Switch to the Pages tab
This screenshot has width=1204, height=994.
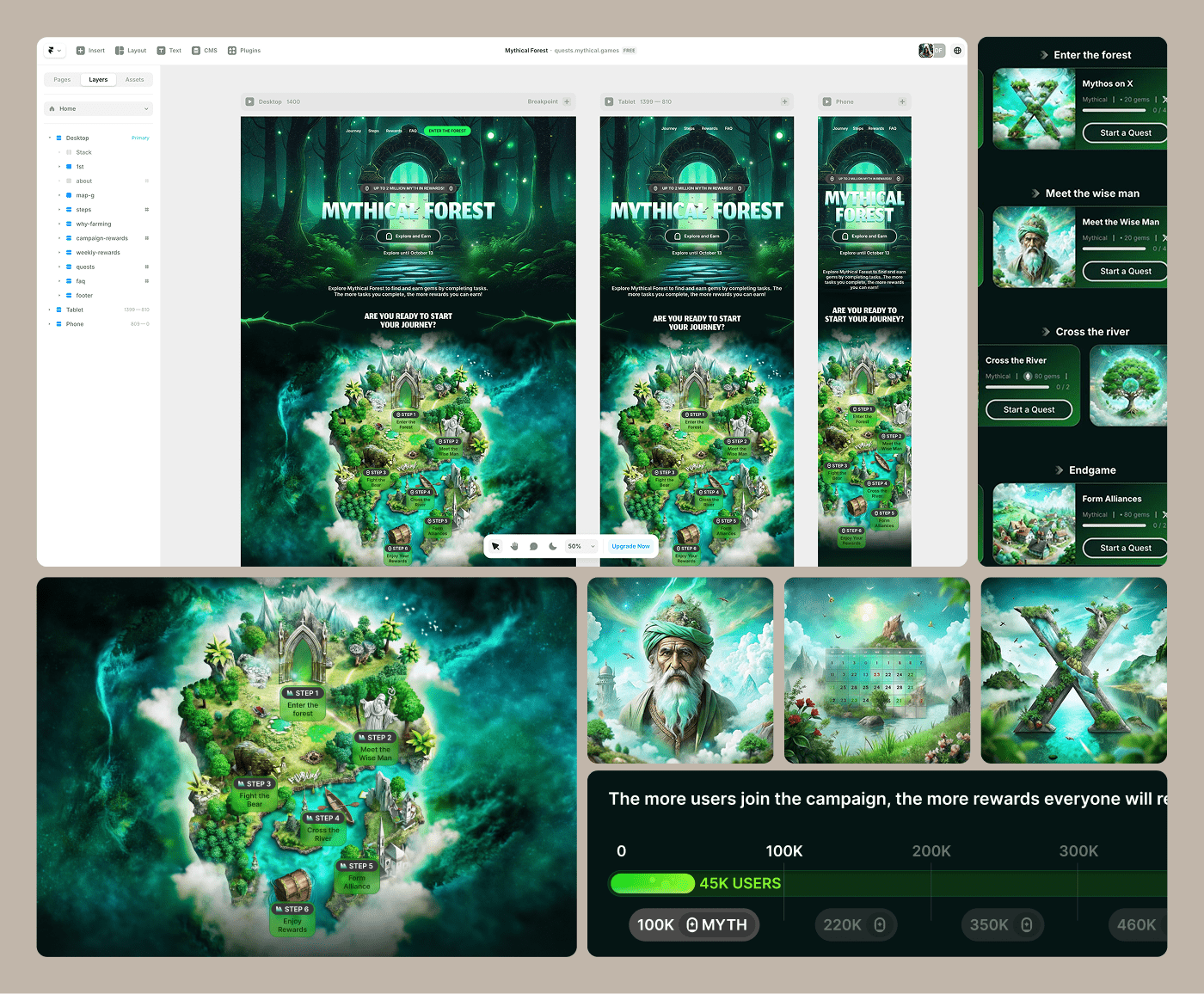tap(62, 80)
